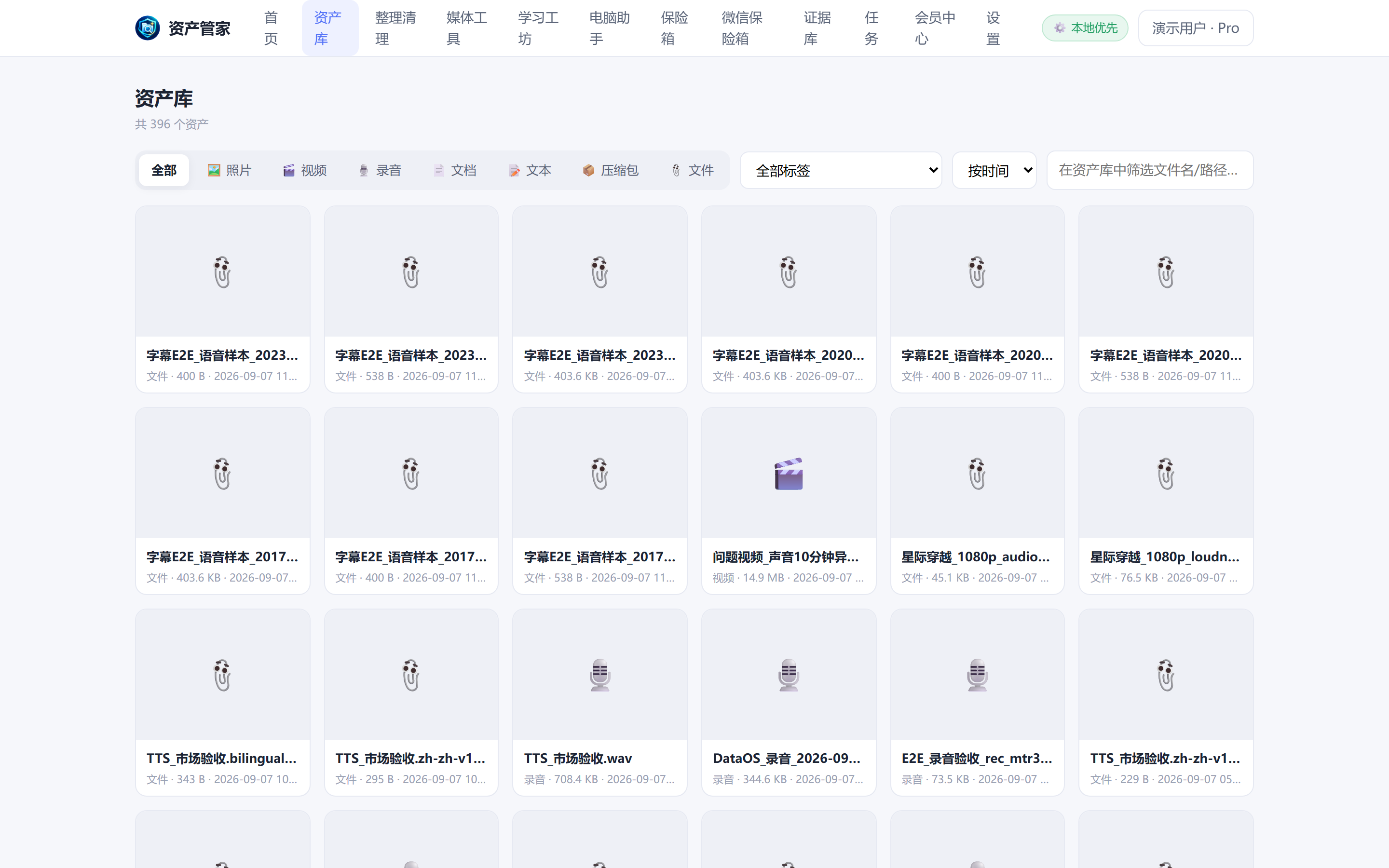
Task: Click the microphone icon of E2E_录音验收_rec_mtr3 card
Action: point(977,675)
